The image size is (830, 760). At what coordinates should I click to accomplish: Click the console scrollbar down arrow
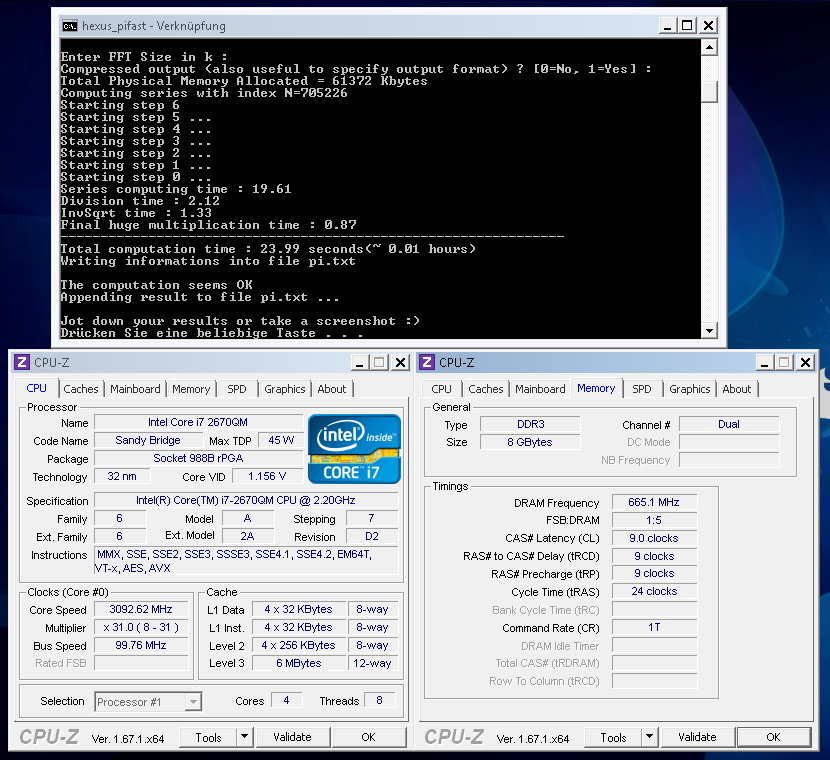tap(709, 331)
